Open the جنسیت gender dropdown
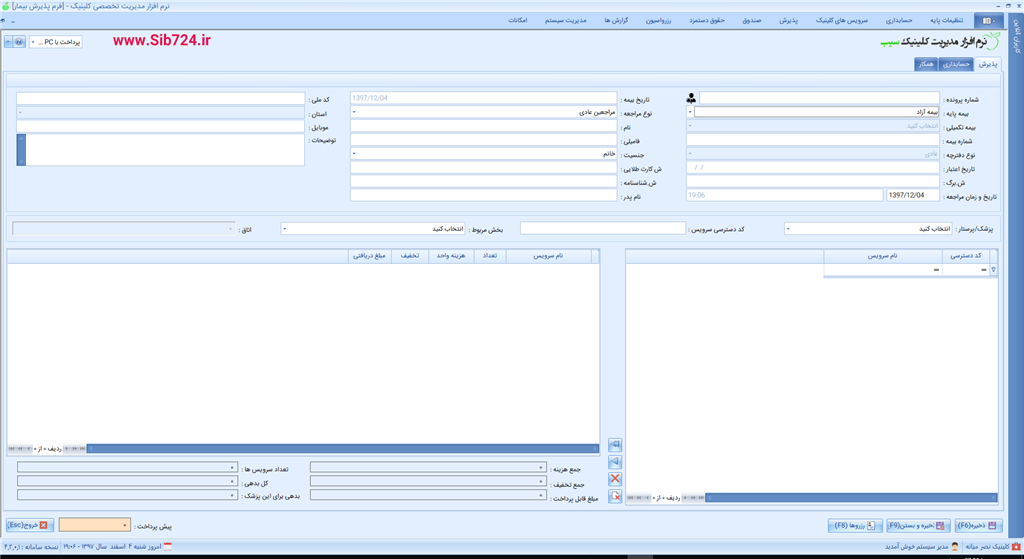 coord(483,154)
